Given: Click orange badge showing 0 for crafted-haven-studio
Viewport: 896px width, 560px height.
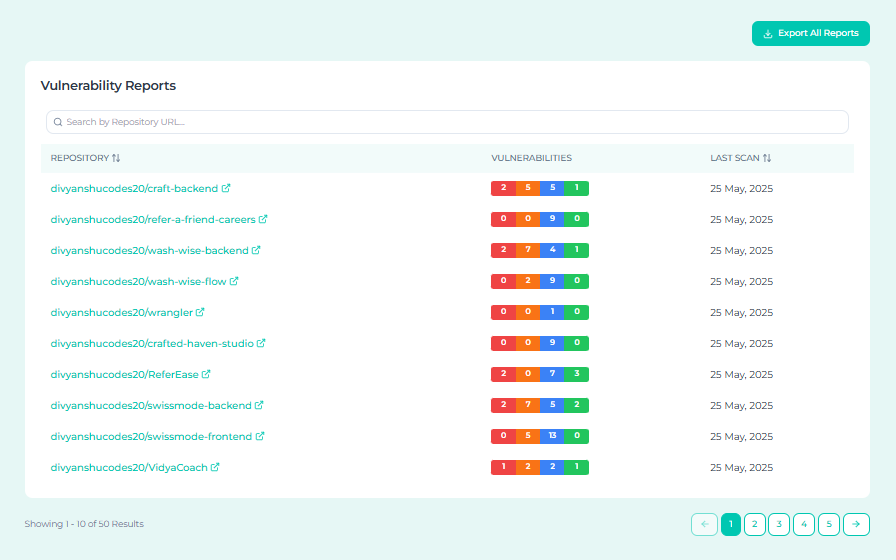Looking at the screenshot, I should coord(528,343).
